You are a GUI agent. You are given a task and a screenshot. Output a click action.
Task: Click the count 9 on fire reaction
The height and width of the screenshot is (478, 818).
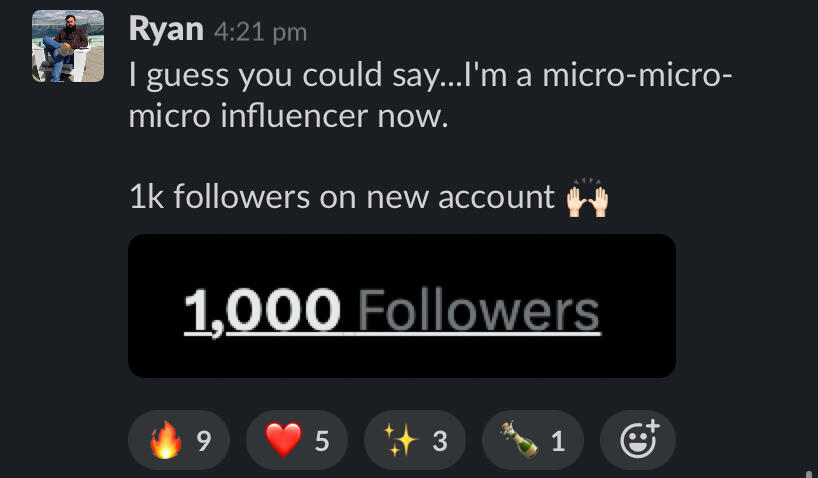click(203, 441)
